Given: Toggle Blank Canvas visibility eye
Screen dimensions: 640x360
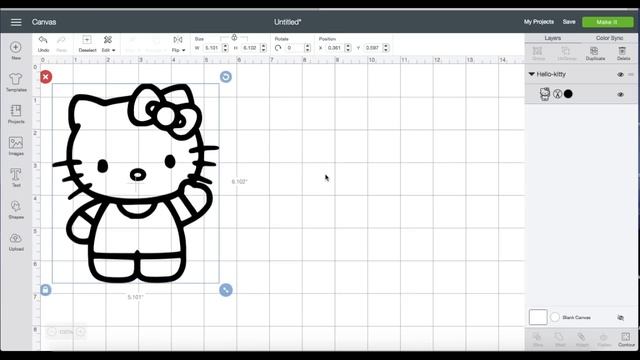Looking at the screenshot, I should click(x=620, y=318).
